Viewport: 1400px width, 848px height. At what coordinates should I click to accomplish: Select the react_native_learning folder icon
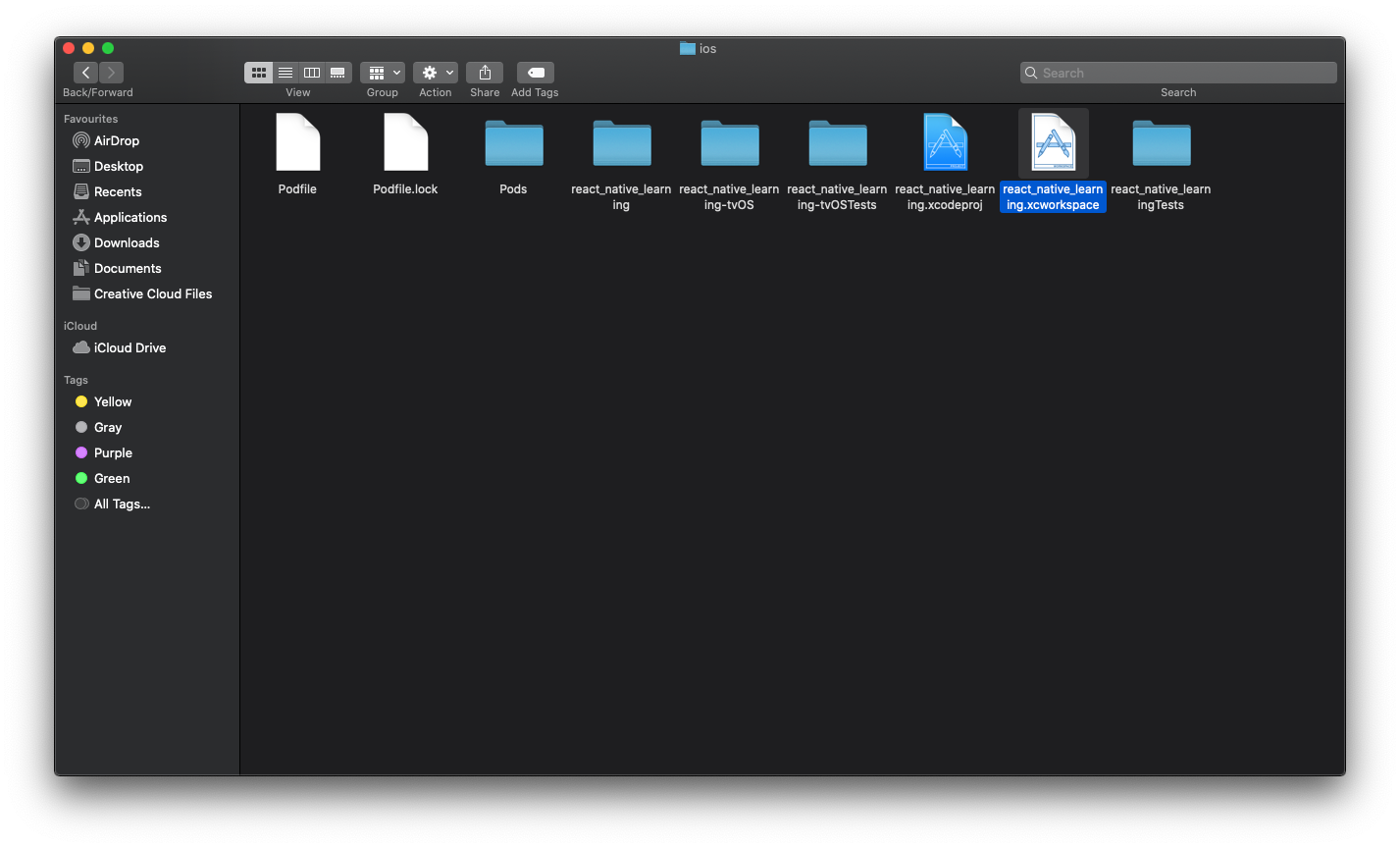click(622, 143)
